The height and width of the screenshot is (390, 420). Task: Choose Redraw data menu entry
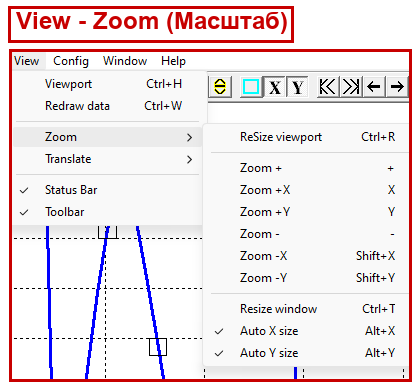107,106
